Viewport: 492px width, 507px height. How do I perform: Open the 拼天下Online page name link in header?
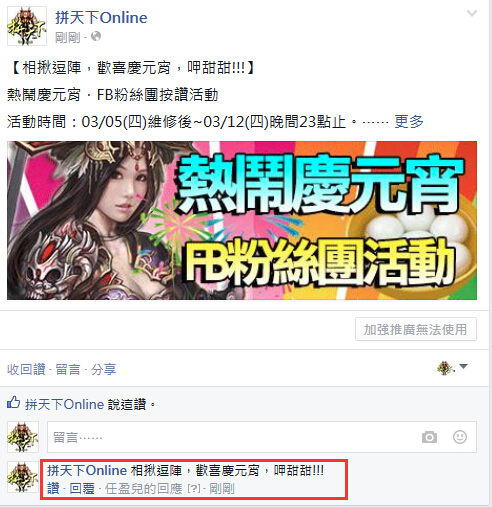tap(101, 18)
